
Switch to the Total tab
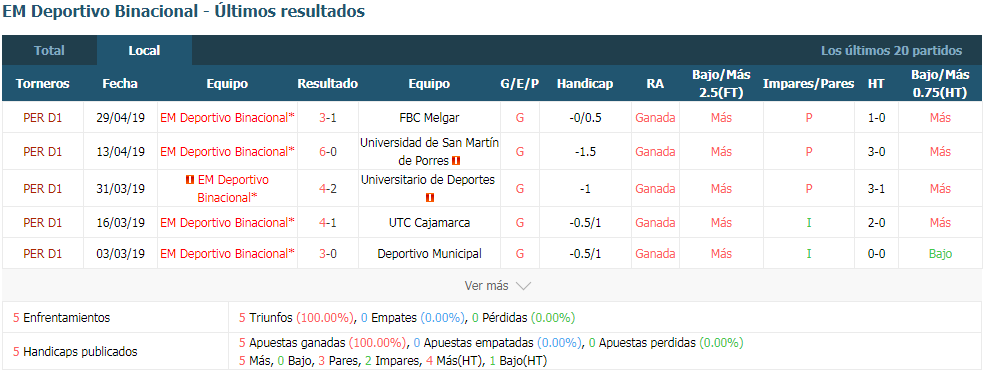[50, 51]
